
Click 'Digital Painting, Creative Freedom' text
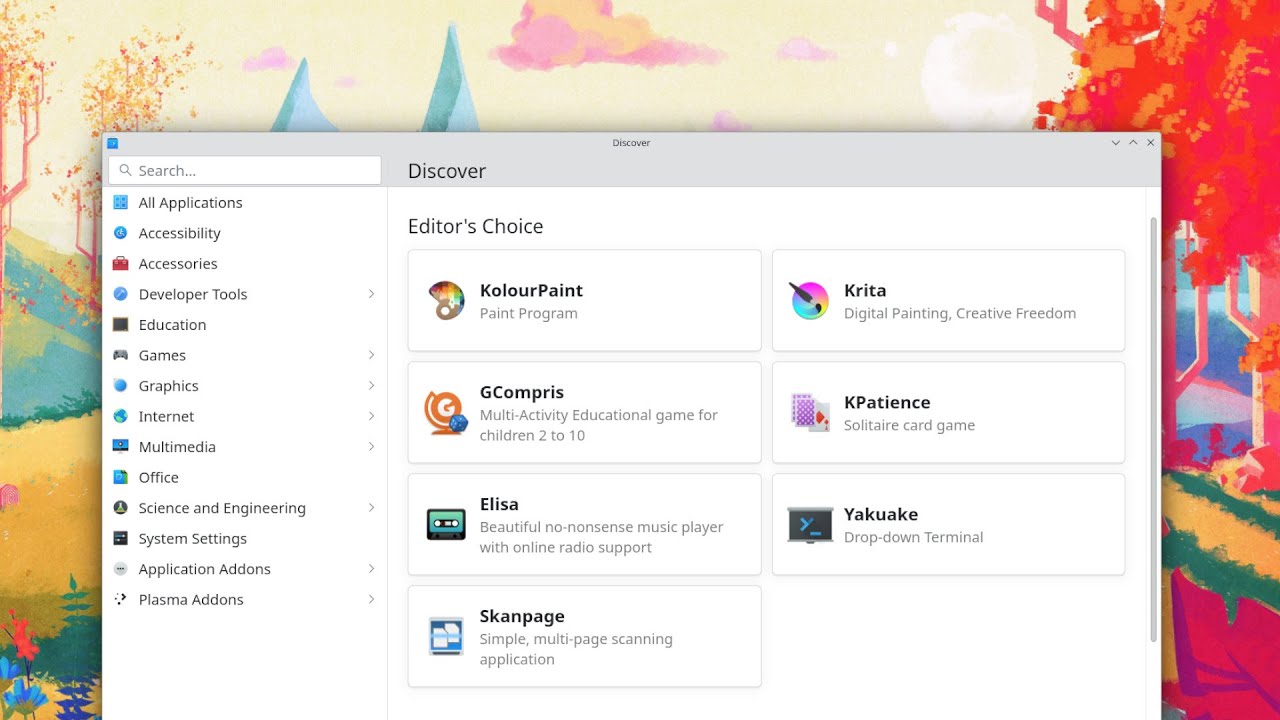point(960,313)
